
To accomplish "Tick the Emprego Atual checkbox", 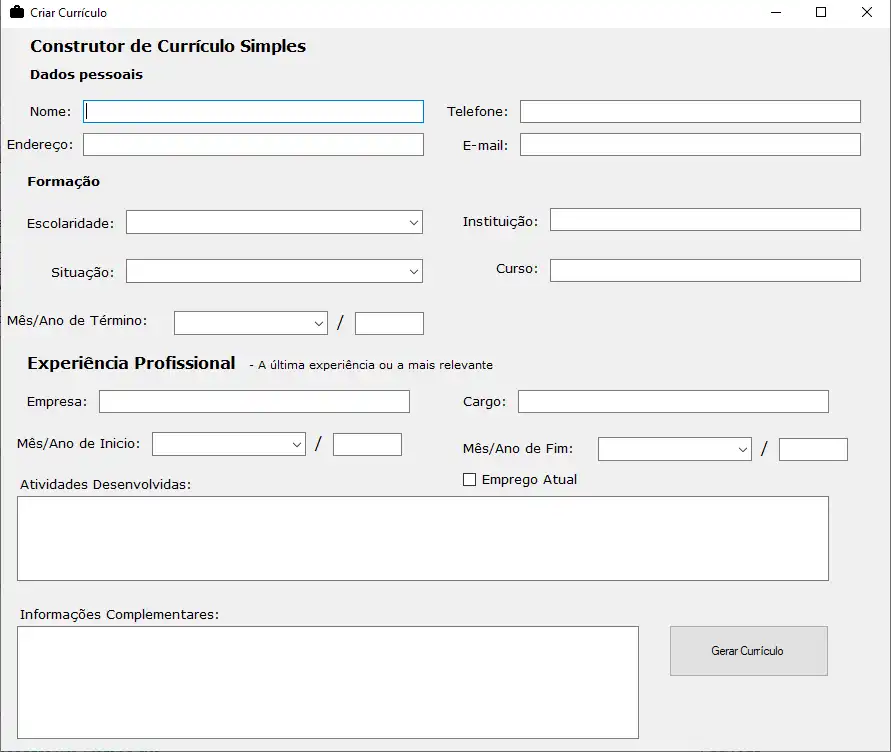I will click(470, 480).
